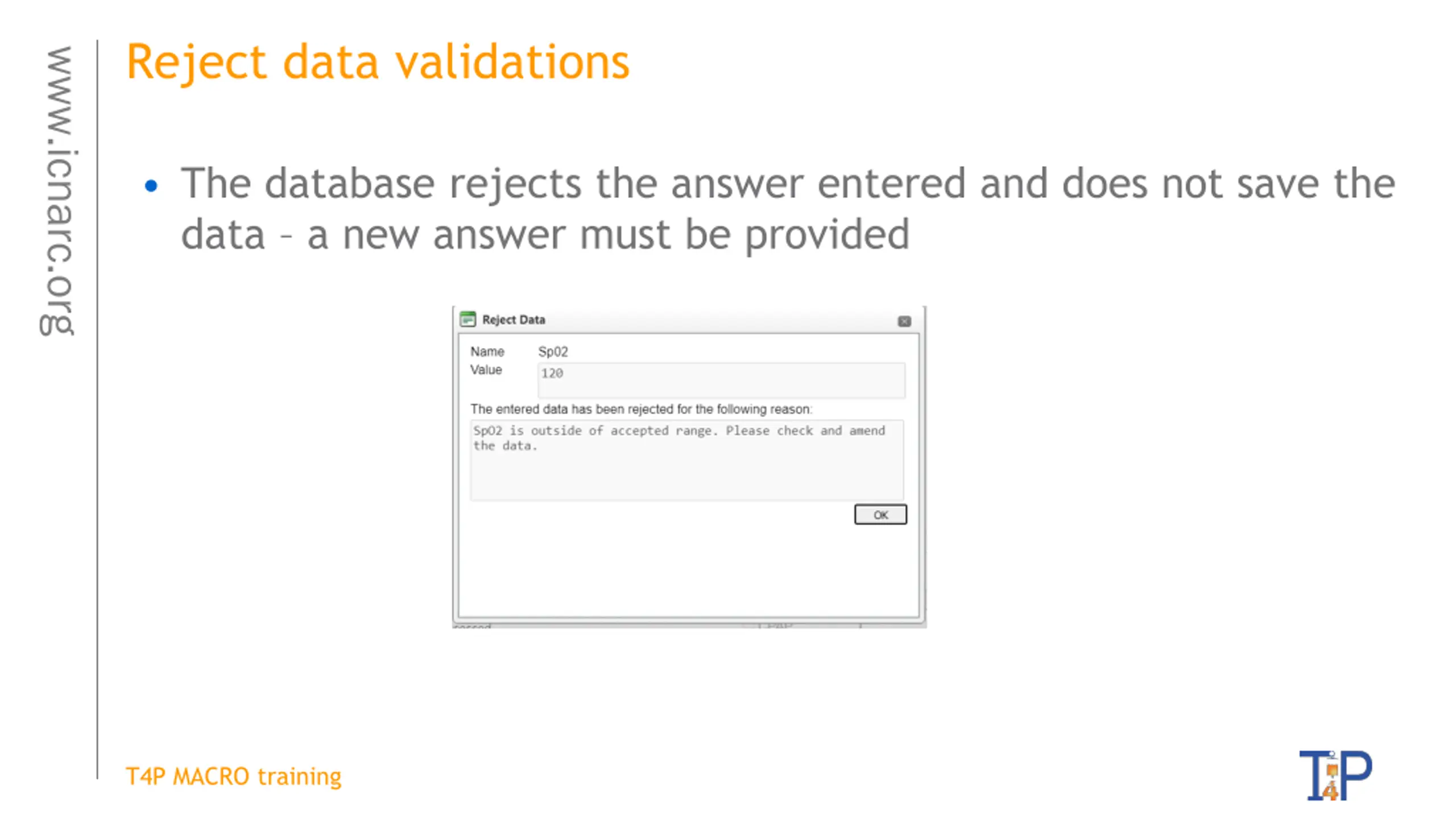The height and width of the screenshot is (819, 1456).
Task: Select the Reject data validations heading
Action: [x=378, y=63]
